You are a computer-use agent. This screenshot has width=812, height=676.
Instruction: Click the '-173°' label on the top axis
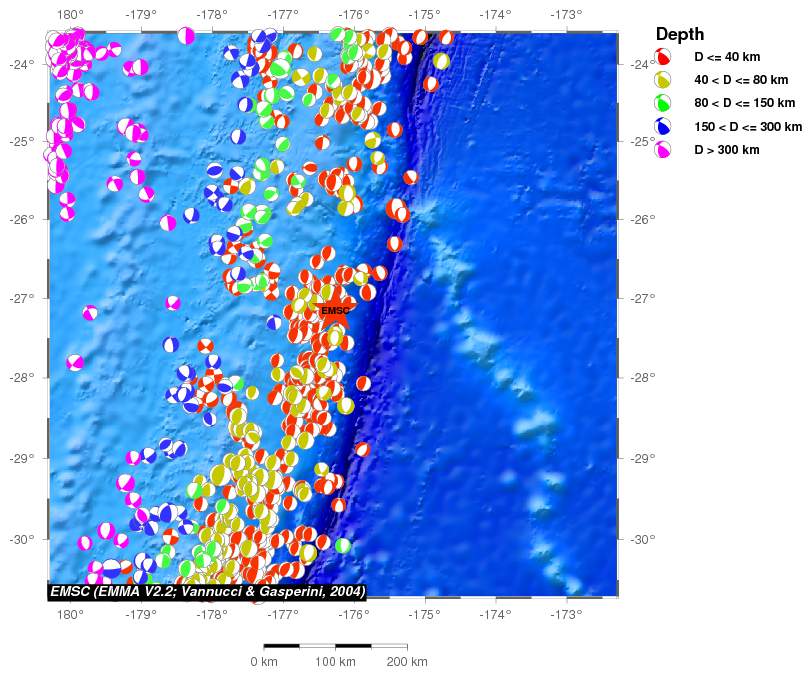click(567, 15)
